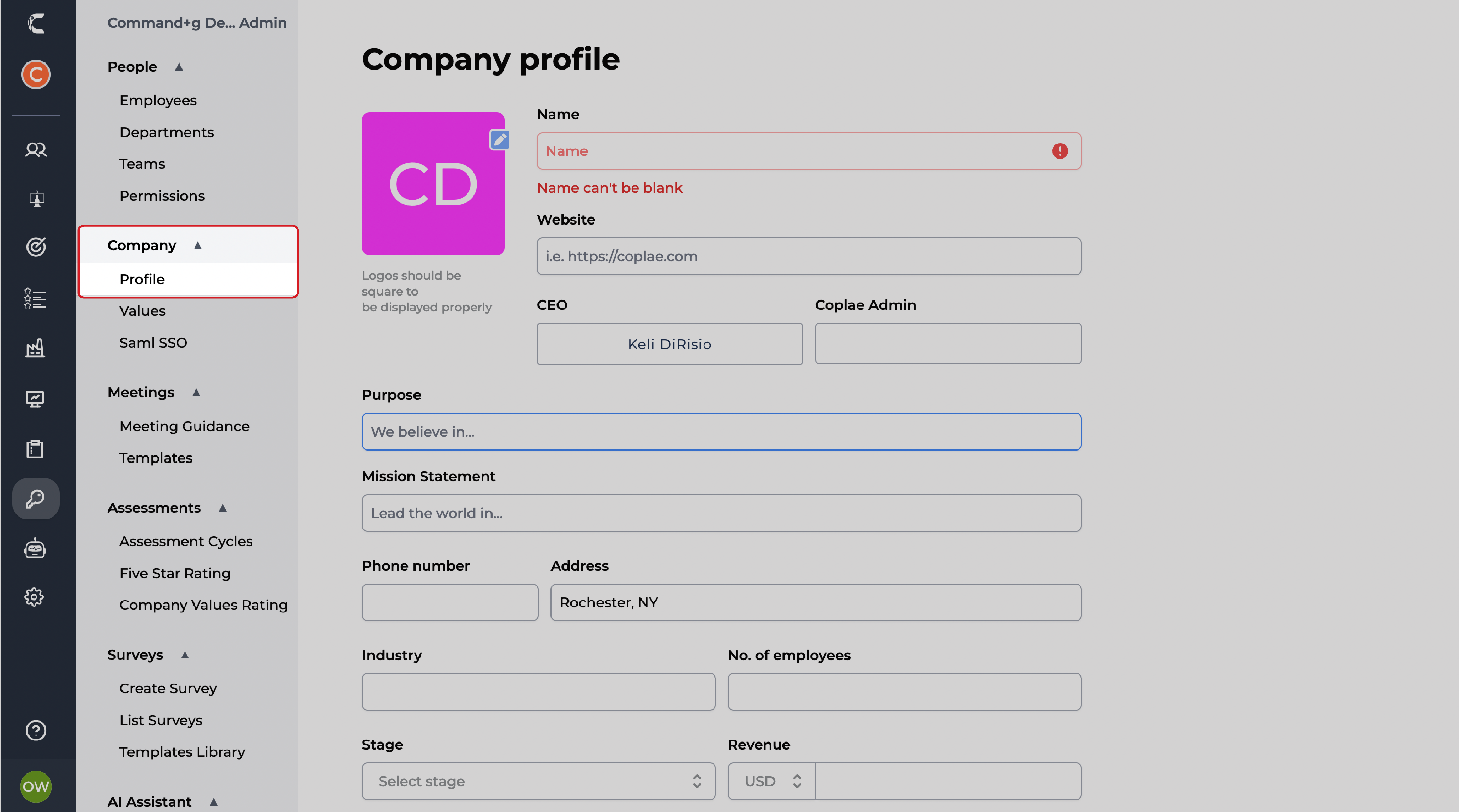Open the USD currency dropdown
The image size is (1459, 812).
(x=771, y=781)
